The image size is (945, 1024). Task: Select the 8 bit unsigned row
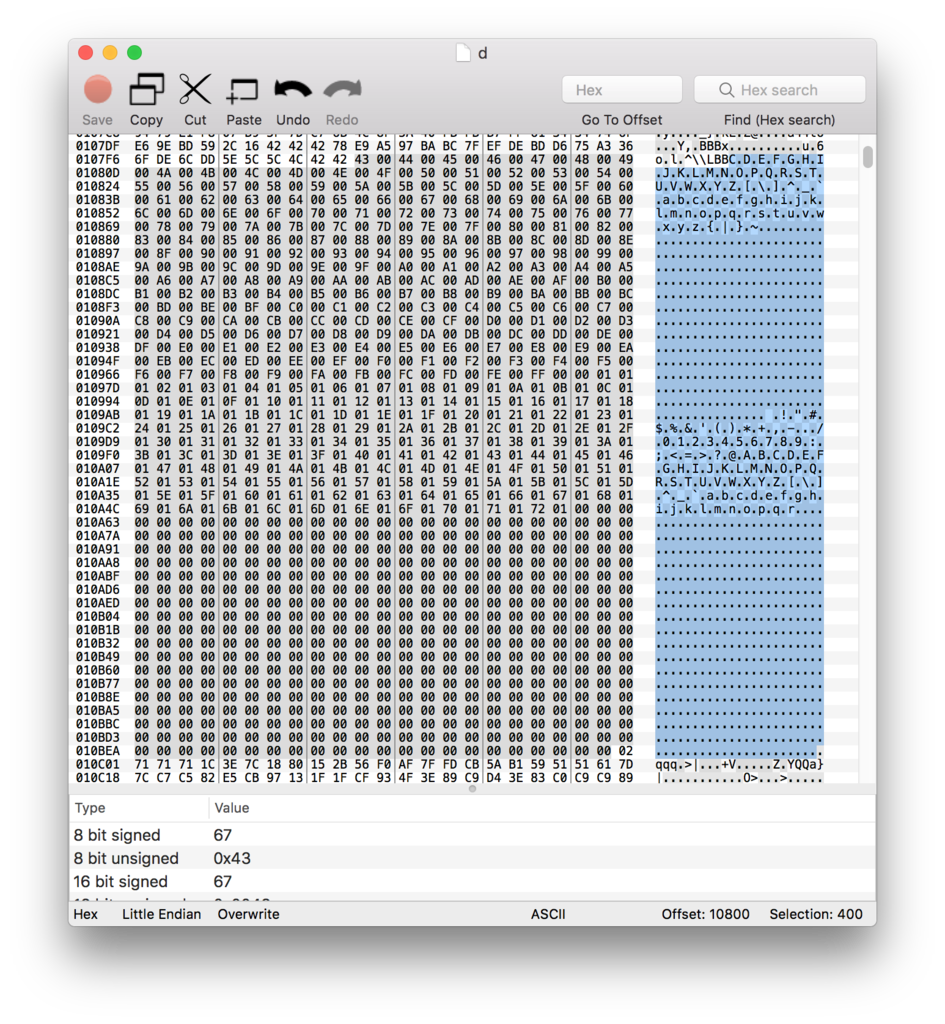click(x=472, y=858)
